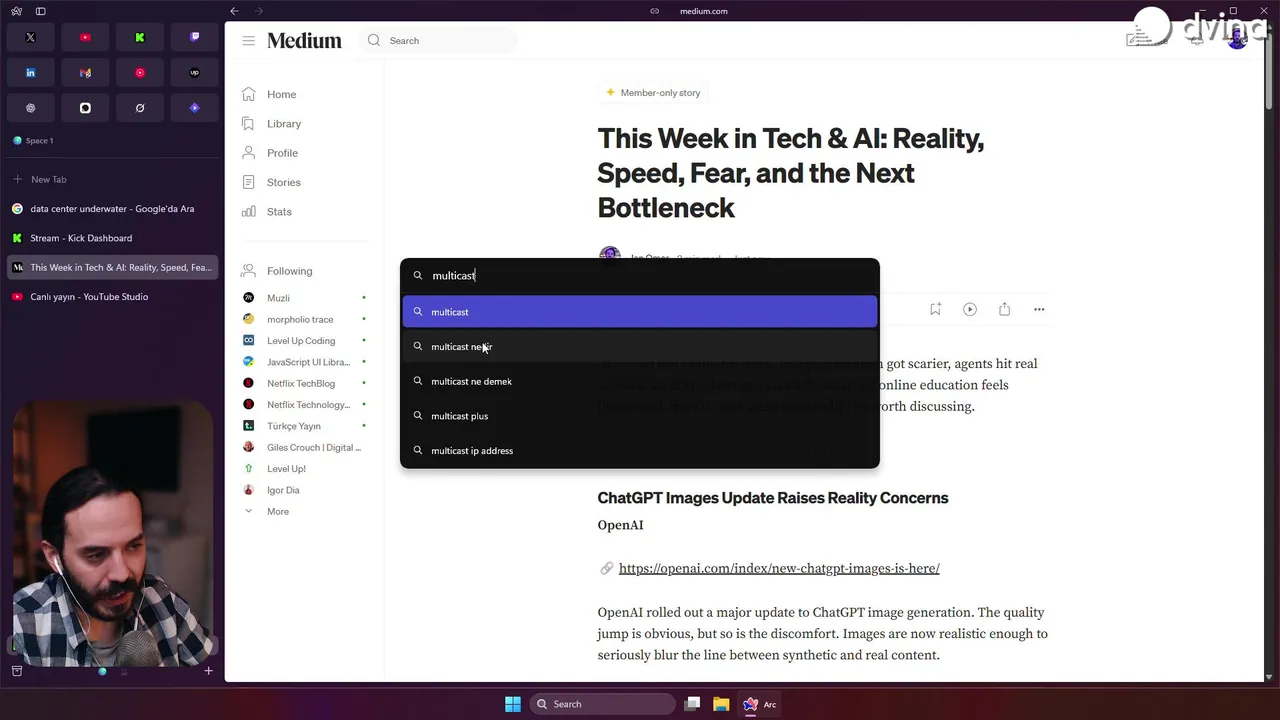Open the pinned LinkedIn favorite
Viewport: 1280px width, 720px height.
(x=30, y=73)
